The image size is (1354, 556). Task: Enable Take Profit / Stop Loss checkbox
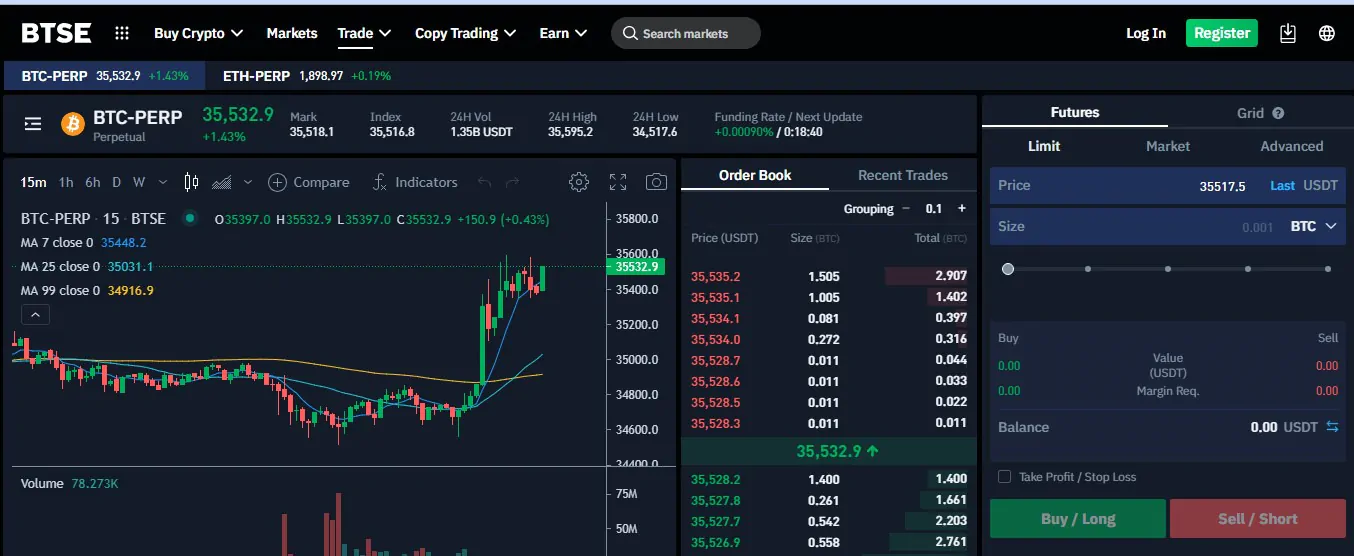coord(1005,477)
